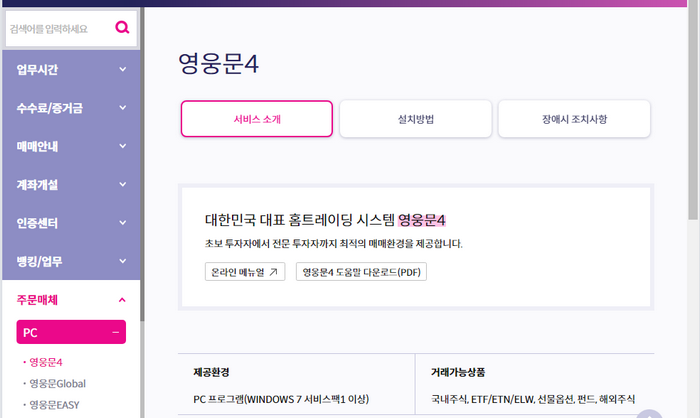Open the 계좌개설 menu item
This screenshot has height=418, width=700.
pos(71,184)
